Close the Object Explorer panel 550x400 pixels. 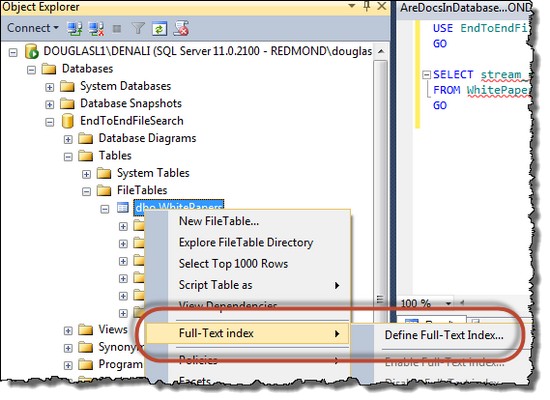coord(382,6)
